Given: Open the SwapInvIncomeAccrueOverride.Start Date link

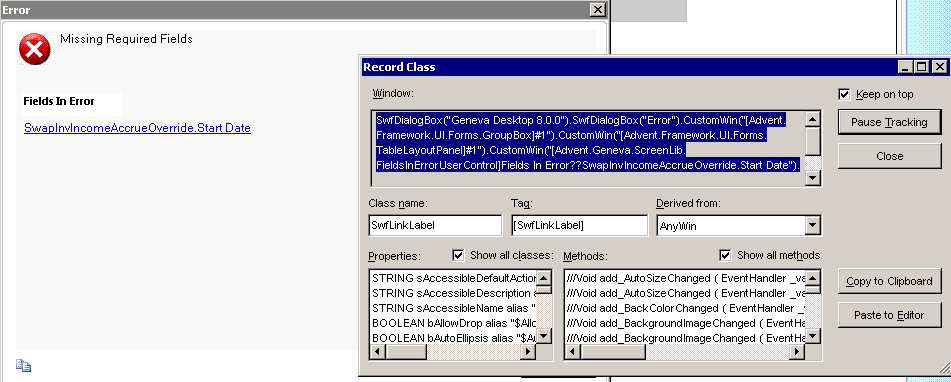Looking at the screenshot, I should pyautogui.click(x=137, y=128).
